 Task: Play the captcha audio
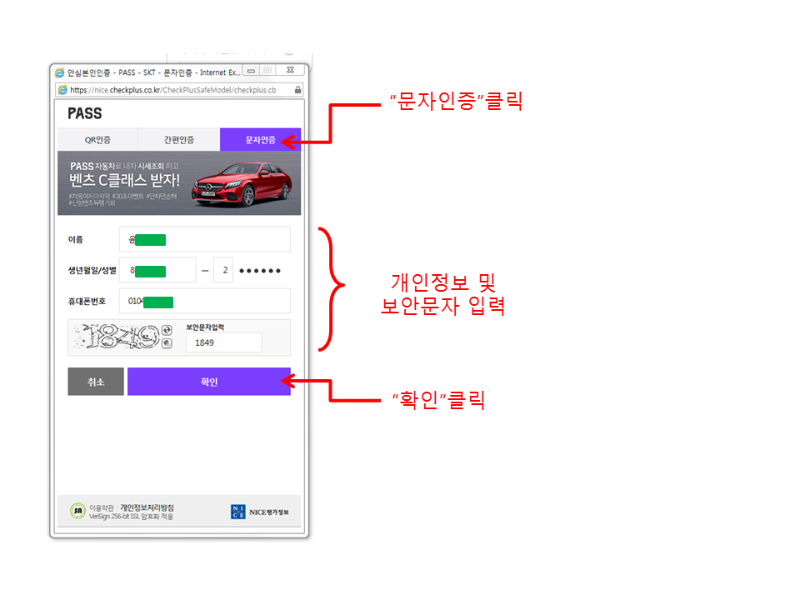pos(167,343)
